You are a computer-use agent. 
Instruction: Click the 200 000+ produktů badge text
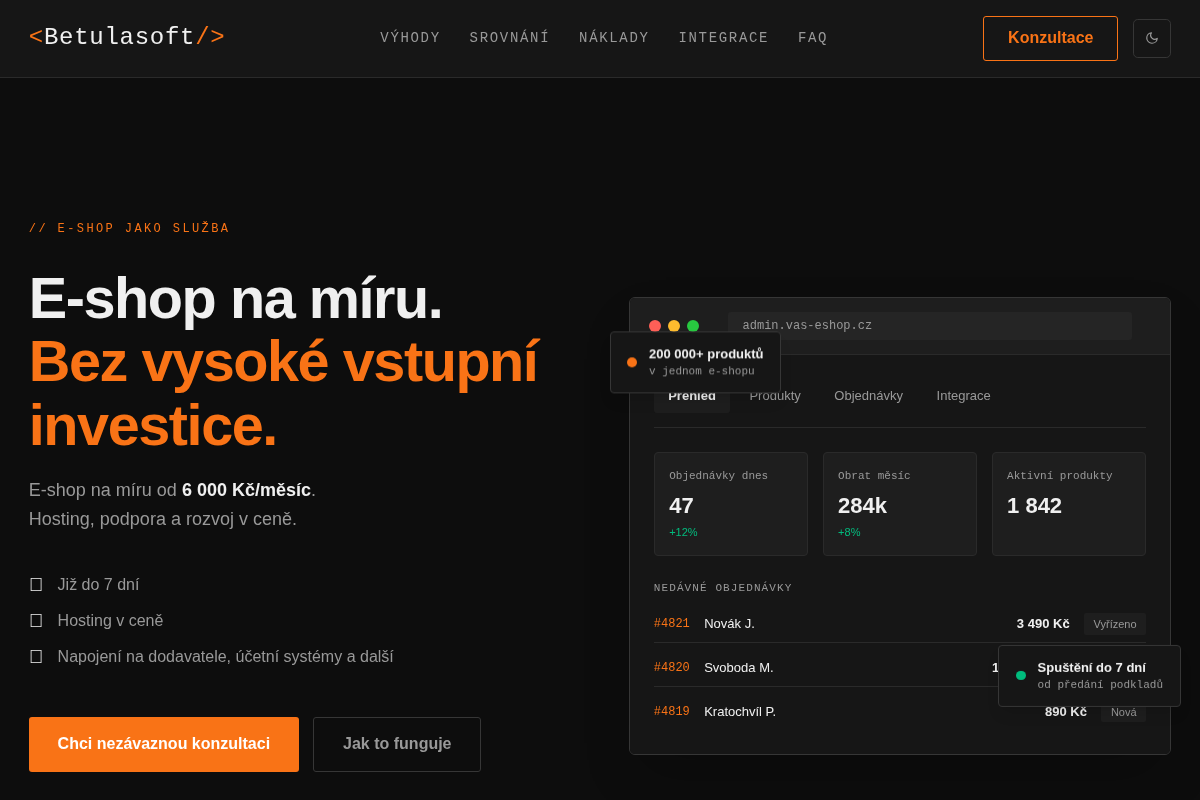[x=706, y=354]
